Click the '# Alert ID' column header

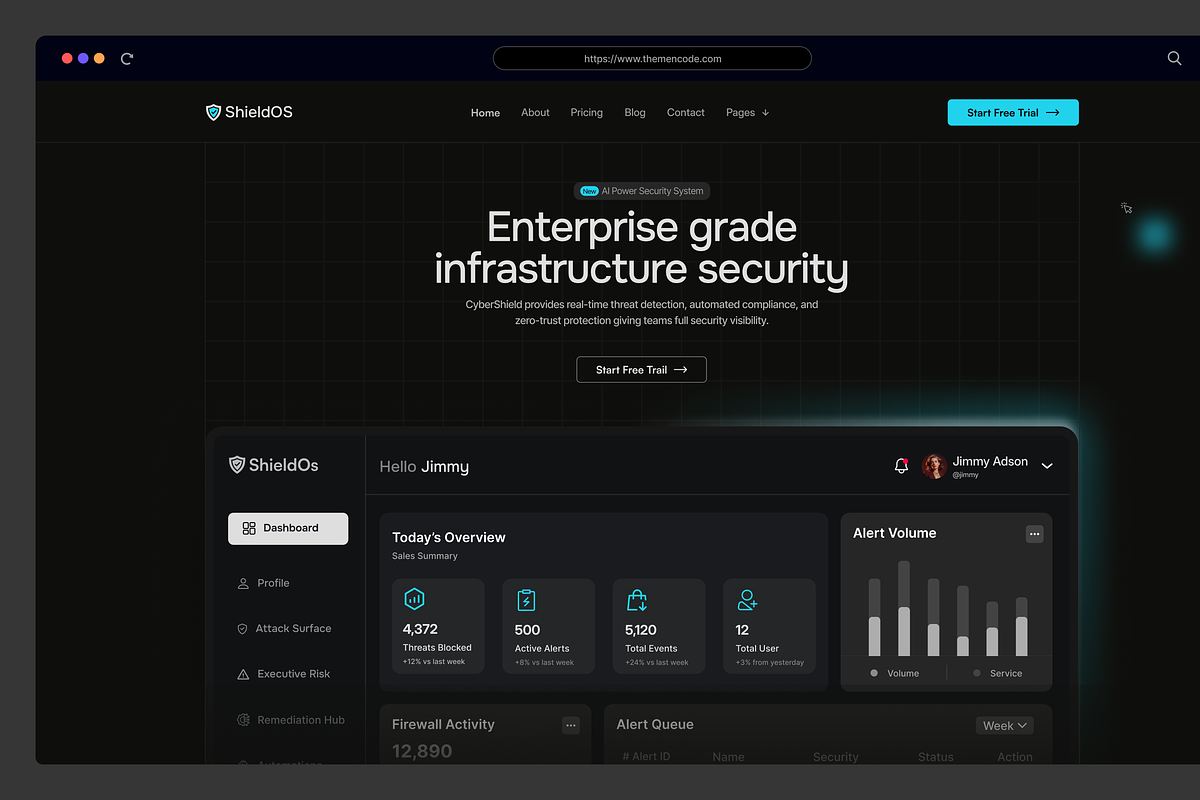(x=646, y=757)
